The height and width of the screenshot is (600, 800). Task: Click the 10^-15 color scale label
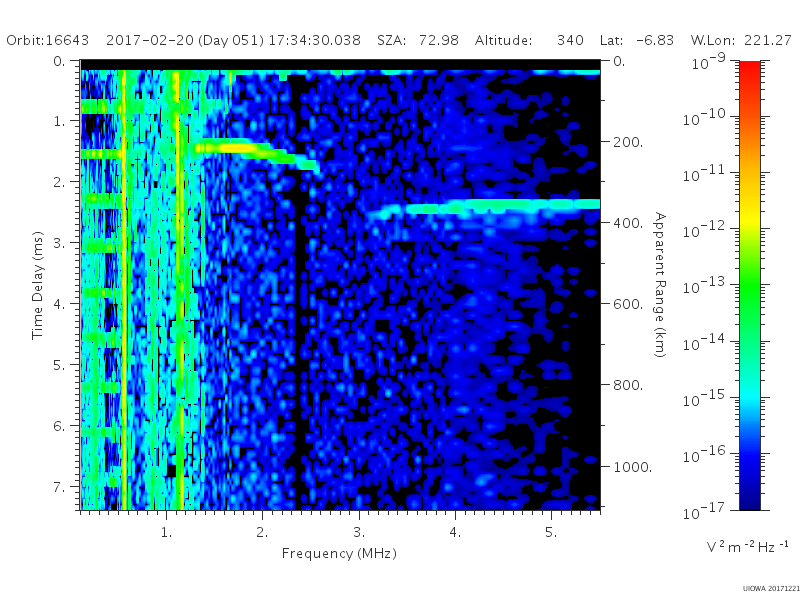point(705,399)
